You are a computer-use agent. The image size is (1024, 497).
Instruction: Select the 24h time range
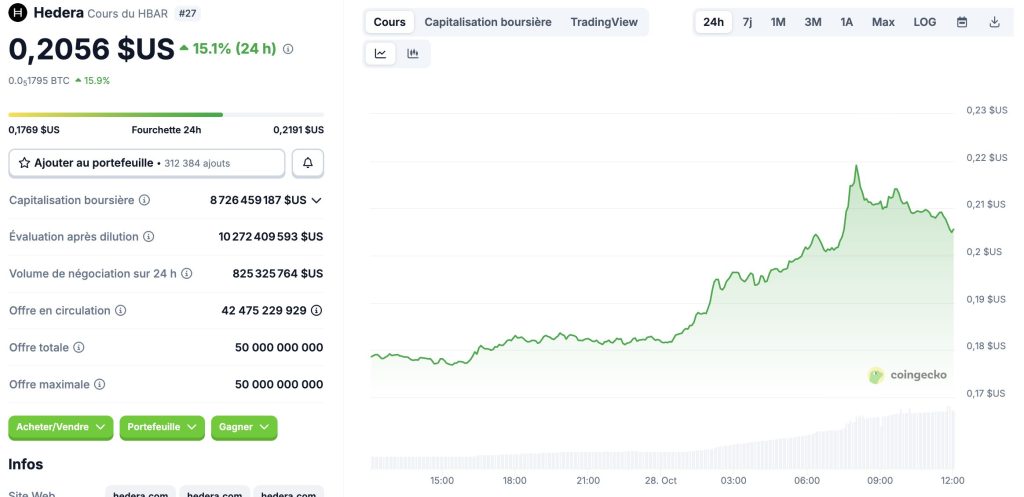(x=713, y=22)
